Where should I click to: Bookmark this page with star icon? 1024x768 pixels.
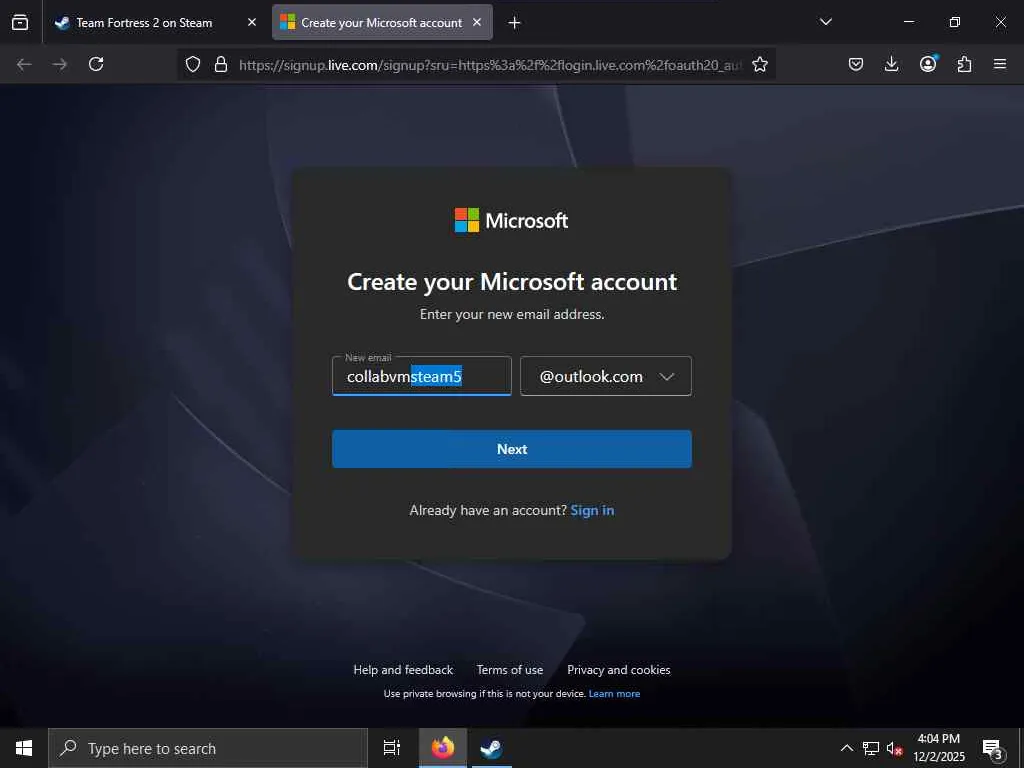click(x=760, y=64)
